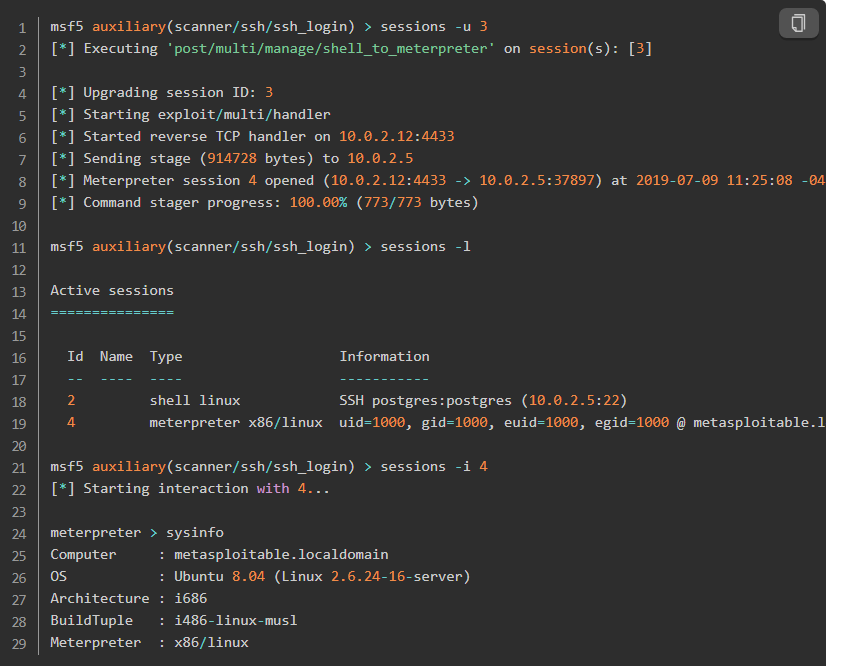Image resolution: width=841 pixels, height=666 pixels.
Task: Click 'Starting exploit/multi/handler' line
Action: tap(190, 115)
